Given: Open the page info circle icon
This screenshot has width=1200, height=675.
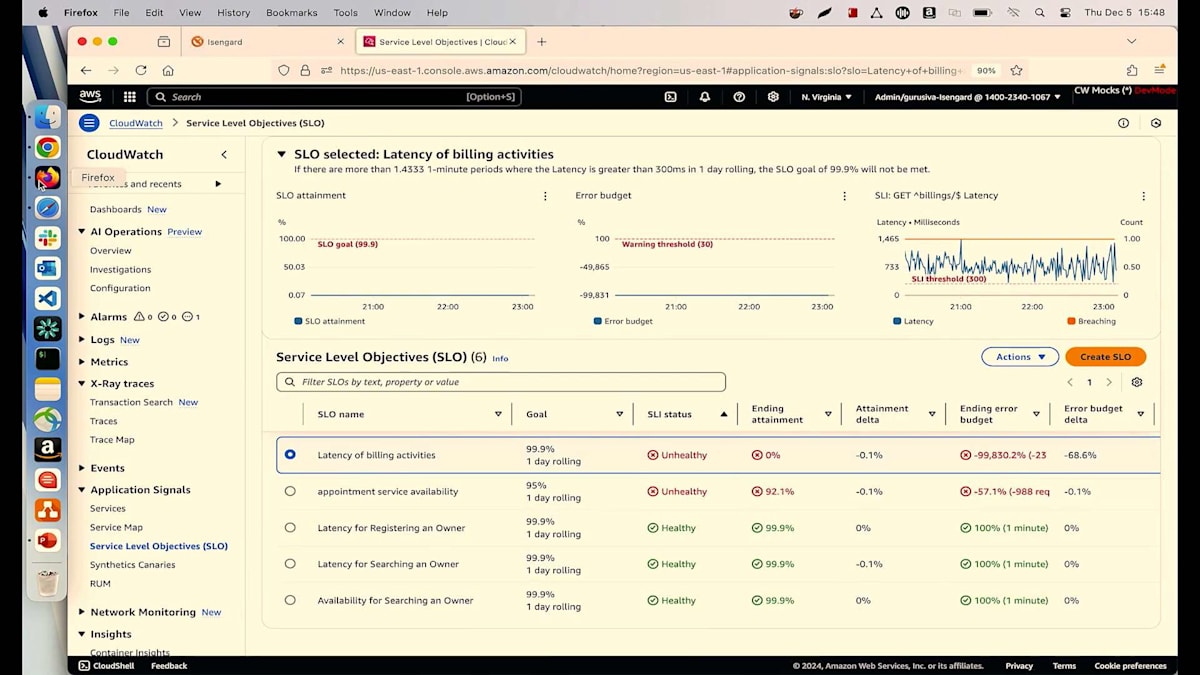Looking at the screenshot, I should [1123, 123].
